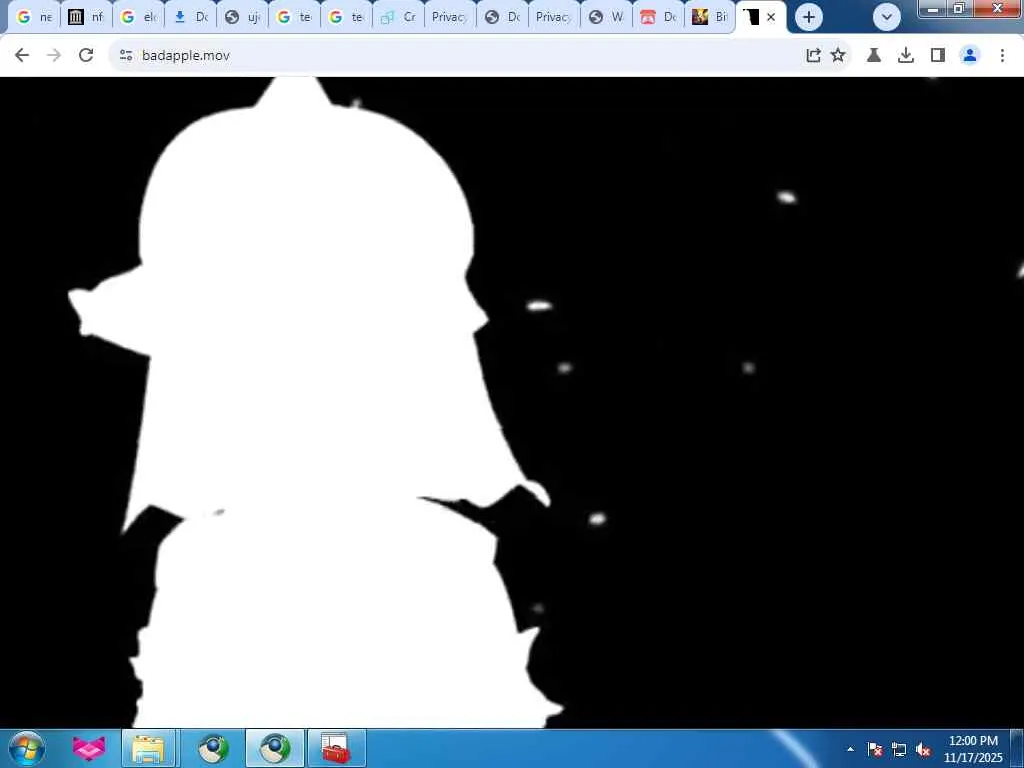The width and height of the screenshot is (1024, 768).
Task: Switch to the Google 'ne' tab
Action: [34, 17]
